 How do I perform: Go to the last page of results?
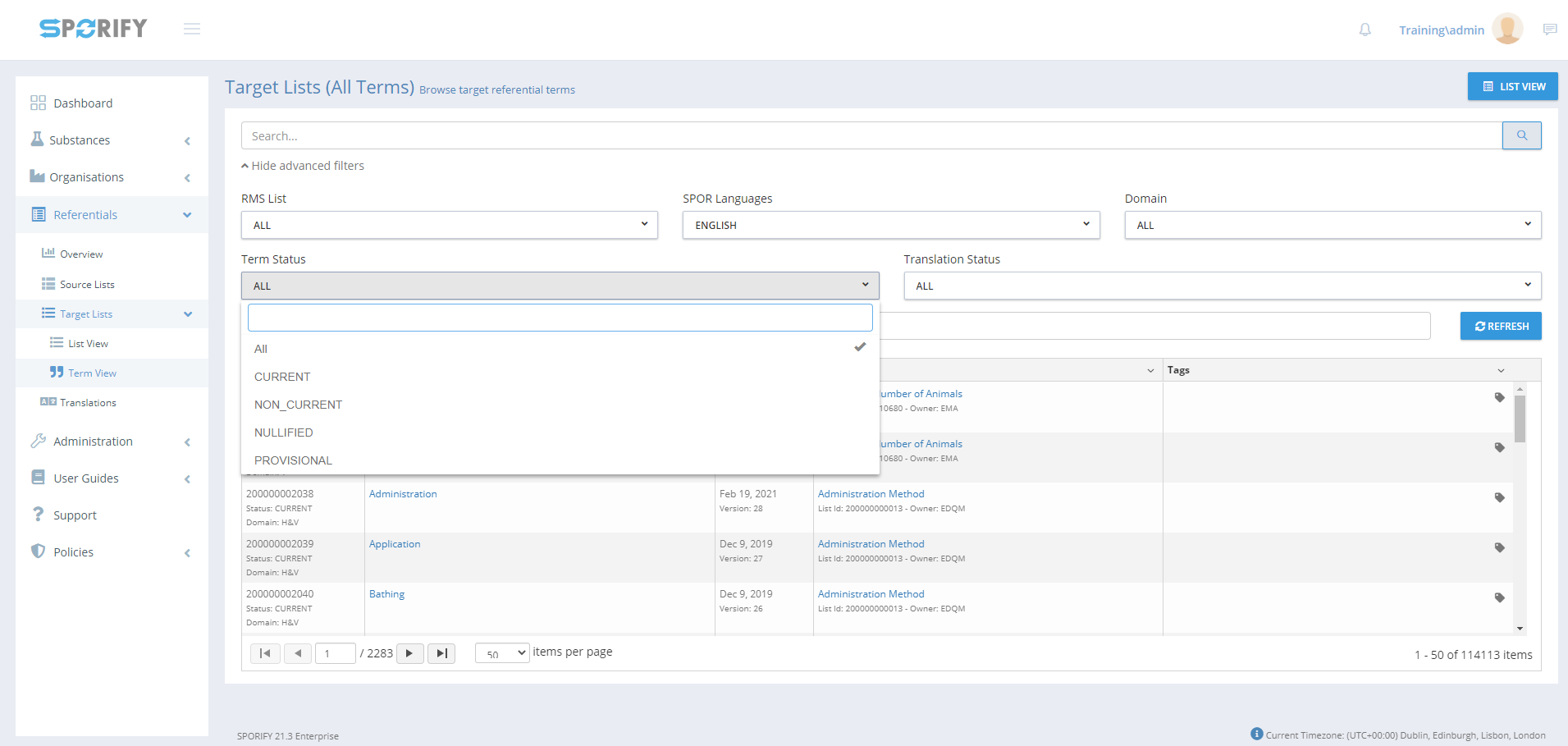coord(441,653)
